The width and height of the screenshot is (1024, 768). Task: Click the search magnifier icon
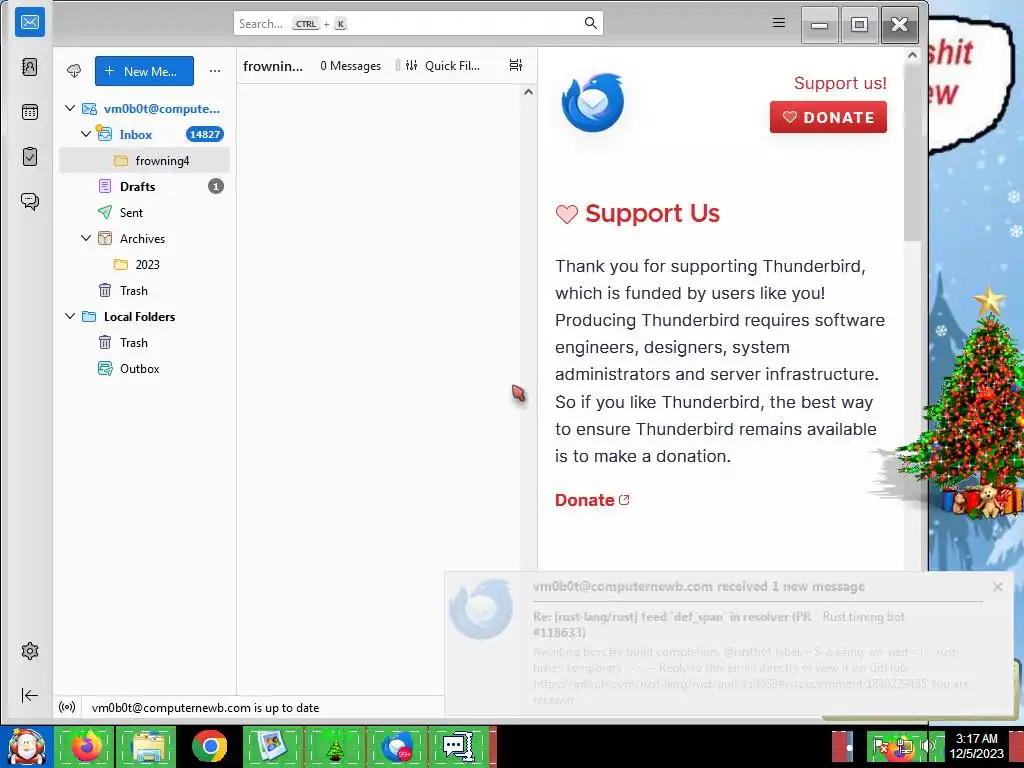[x=590, y=24]
